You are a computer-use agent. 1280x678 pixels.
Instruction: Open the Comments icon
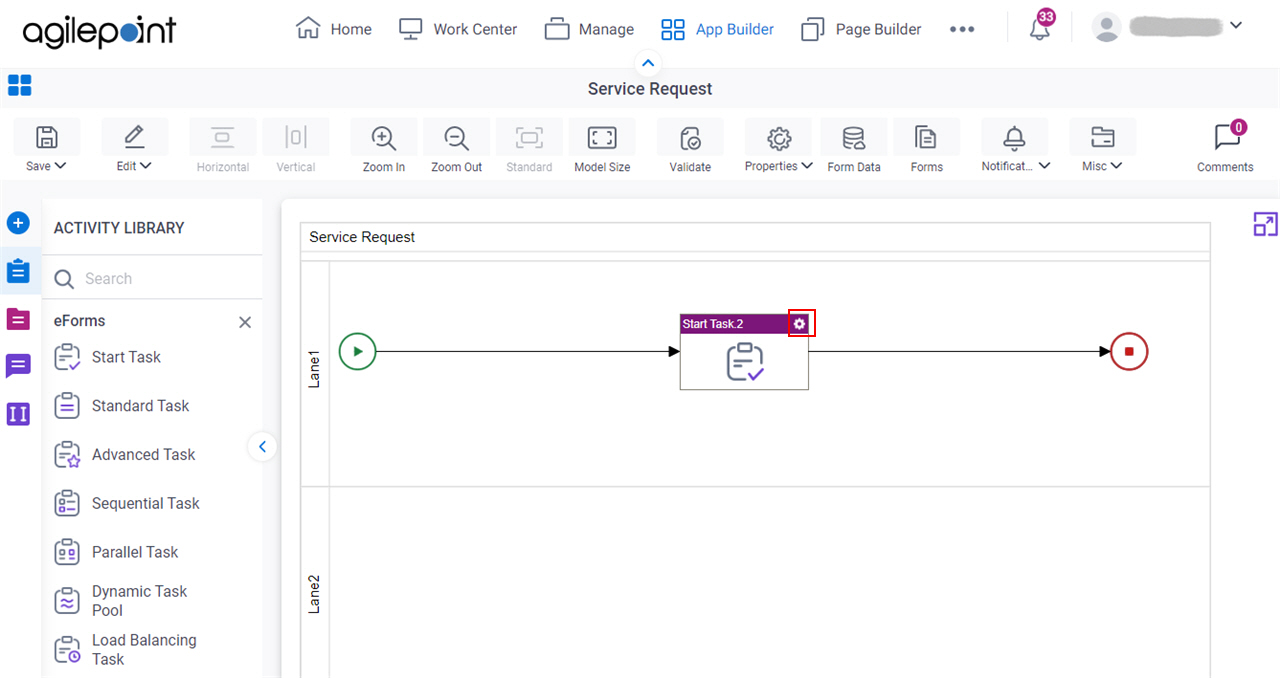1226,137
